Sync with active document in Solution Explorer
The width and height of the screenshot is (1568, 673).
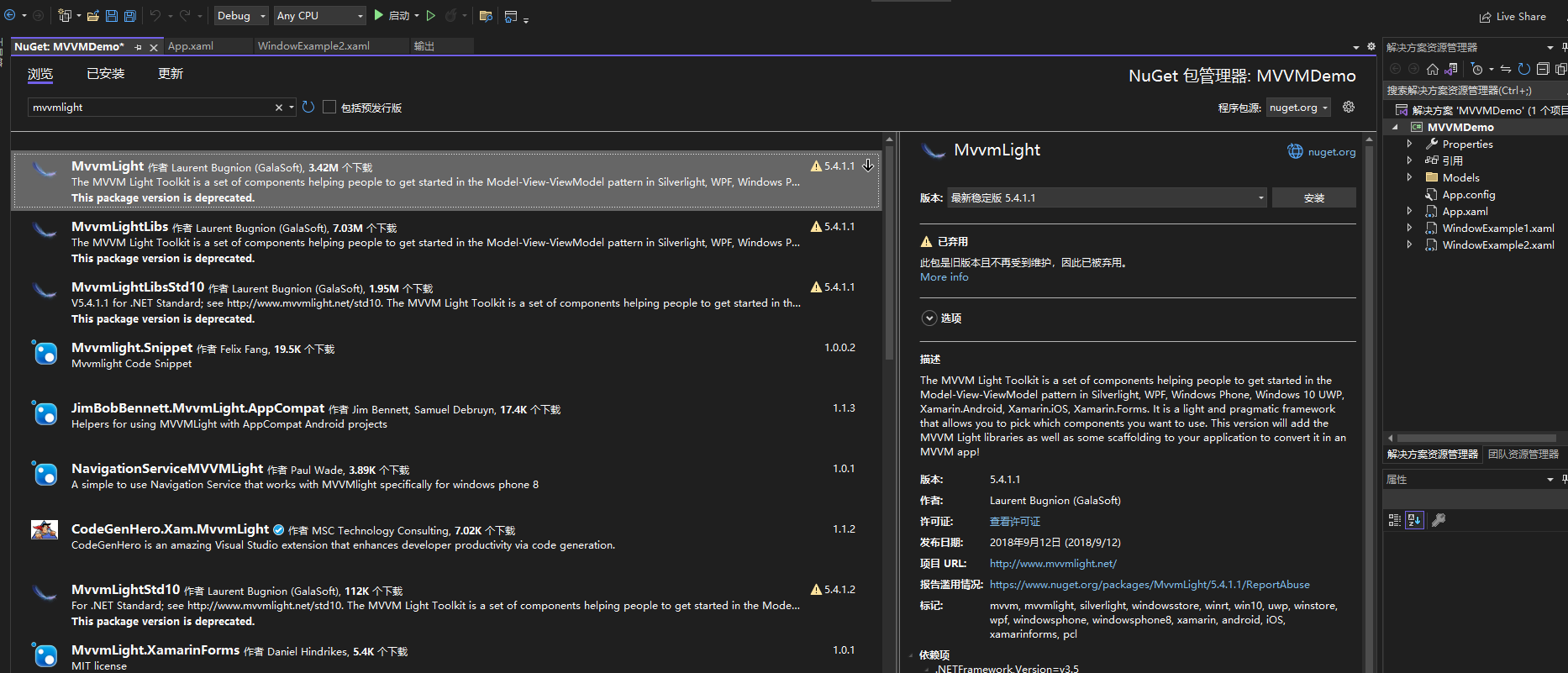point(1506,69)
